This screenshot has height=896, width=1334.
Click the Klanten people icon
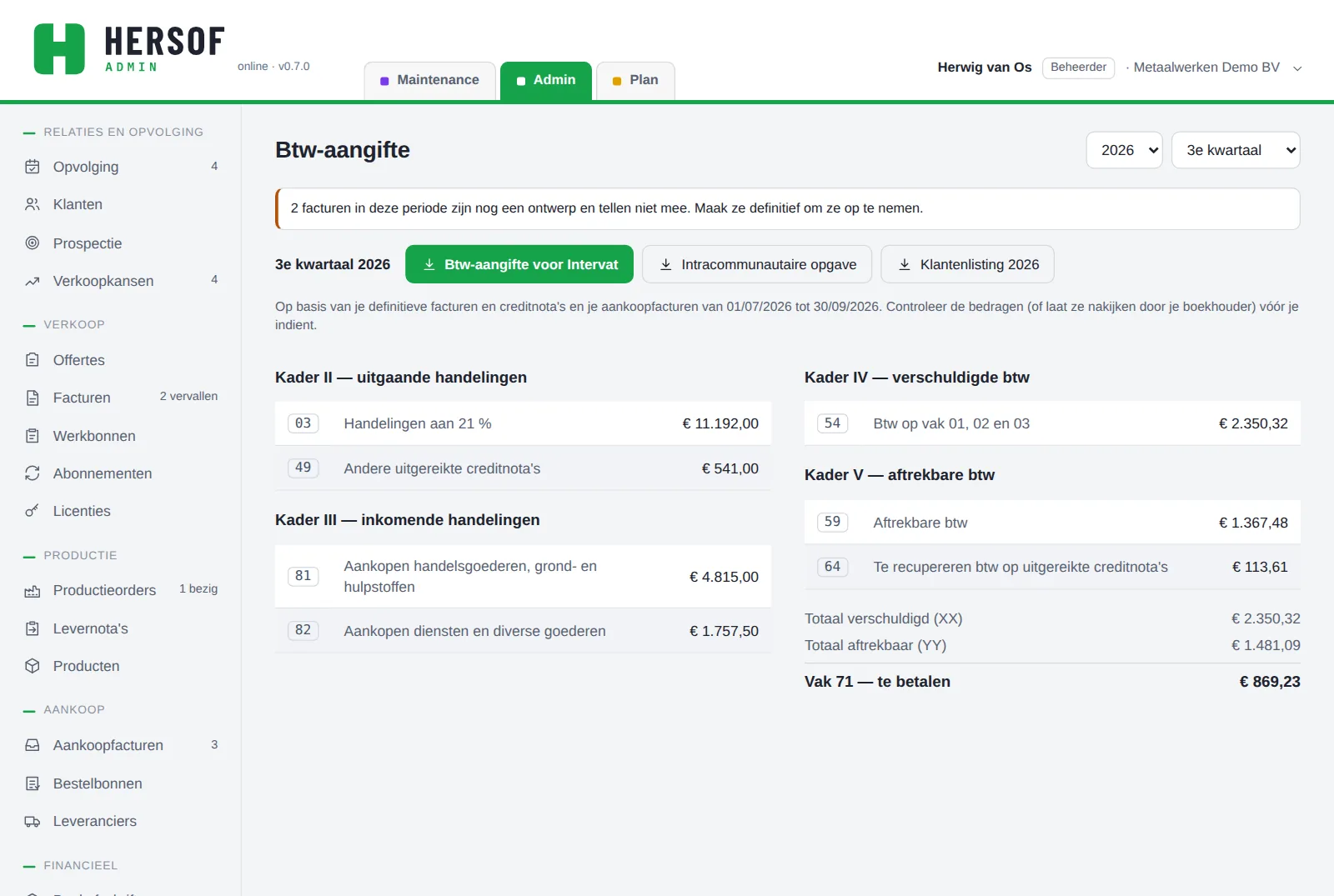(33, 204)
